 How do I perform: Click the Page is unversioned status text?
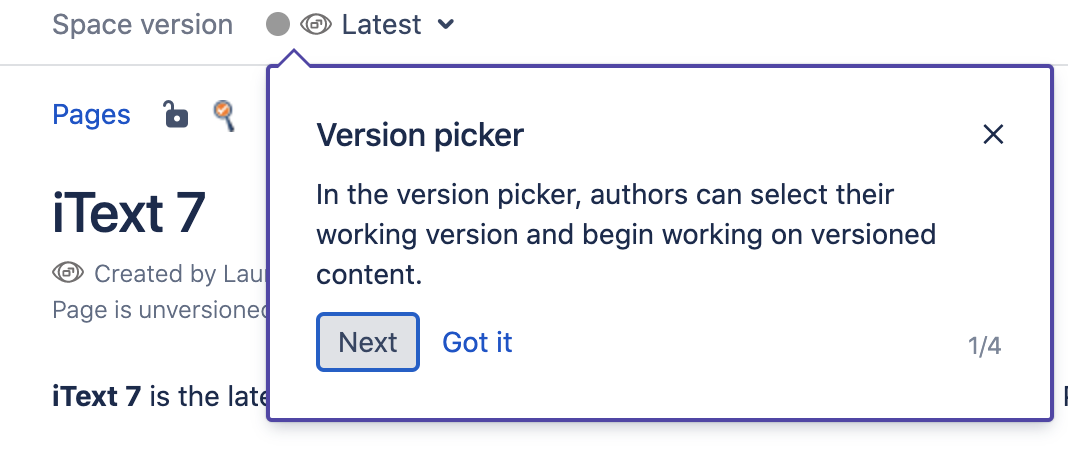pos(160,310)
